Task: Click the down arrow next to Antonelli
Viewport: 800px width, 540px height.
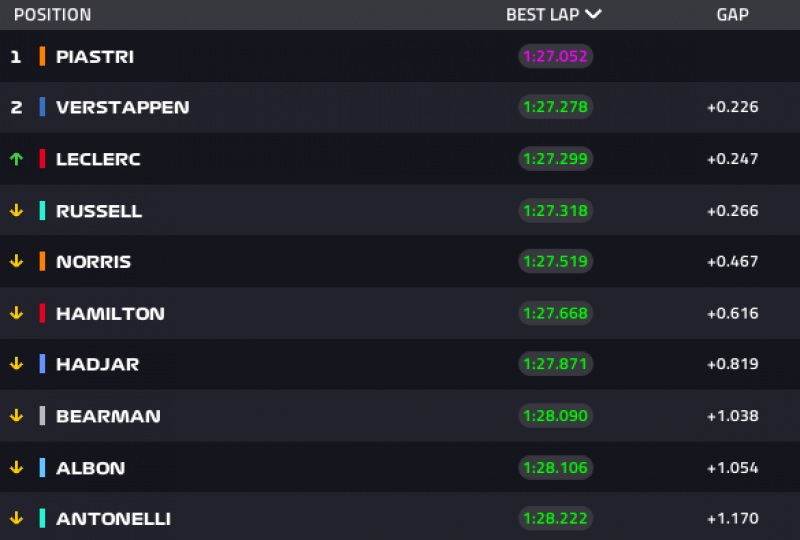Action: (16, 519)
